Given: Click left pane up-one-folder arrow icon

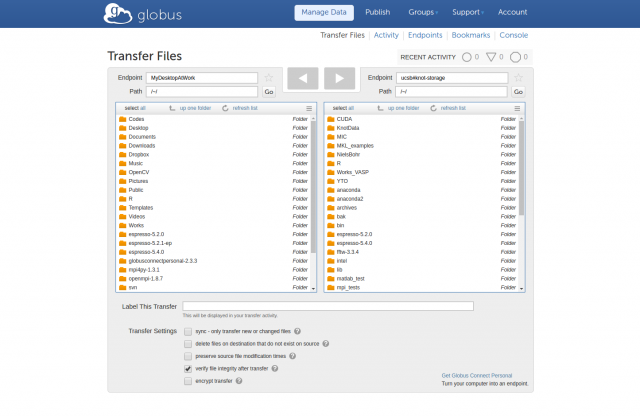Looking at the screenshot, I should pos(172,108).
